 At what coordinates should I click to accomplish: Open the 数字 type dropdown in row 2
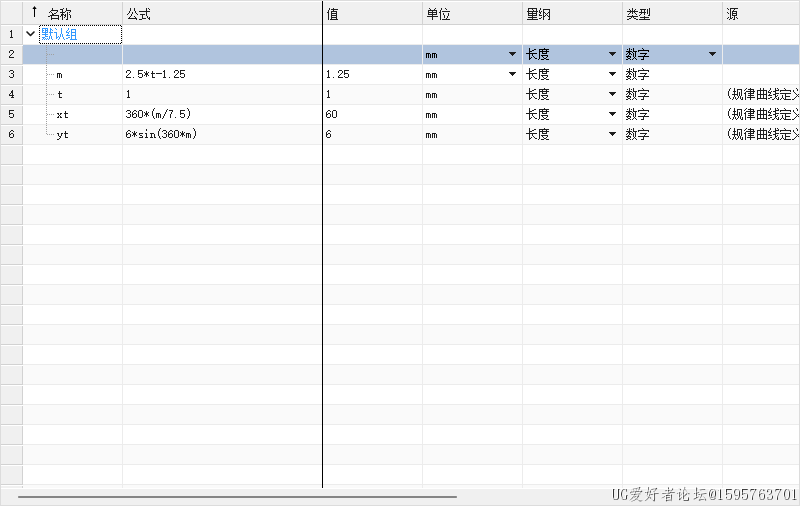(x=712, y=54)
